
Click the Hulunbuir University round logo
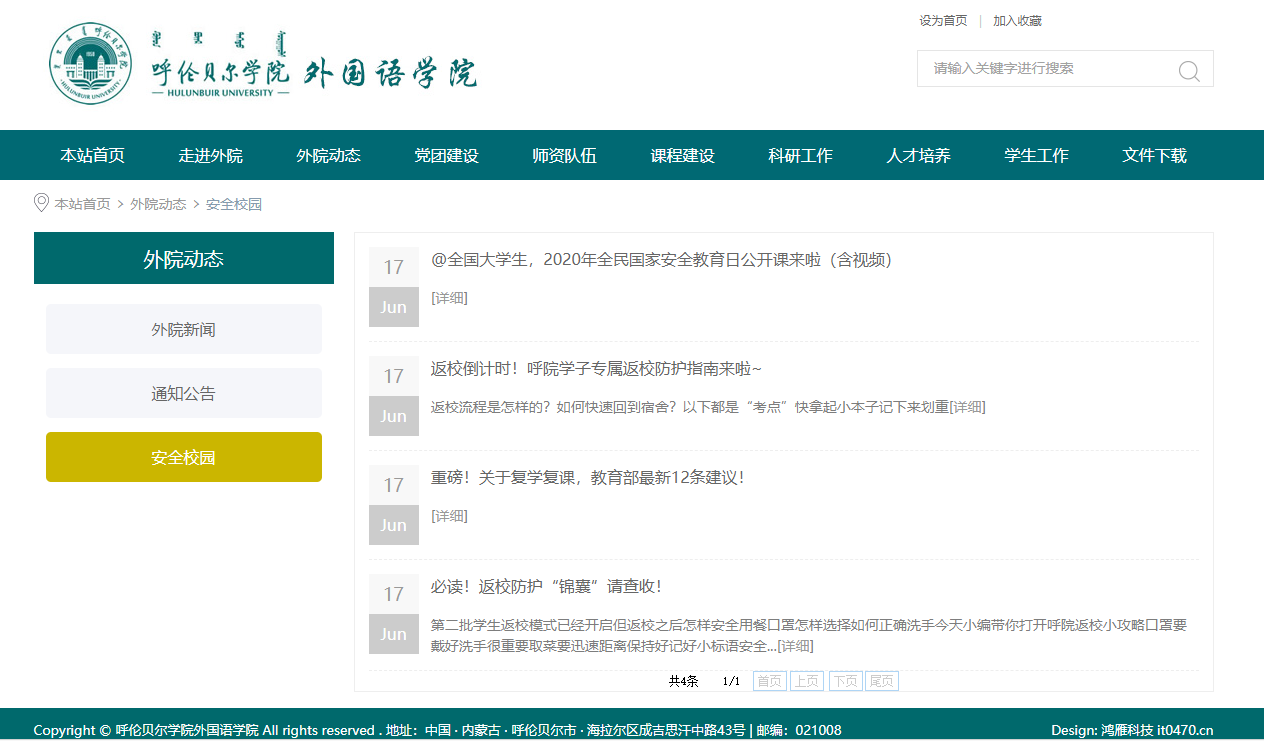[x=91, y=64]
